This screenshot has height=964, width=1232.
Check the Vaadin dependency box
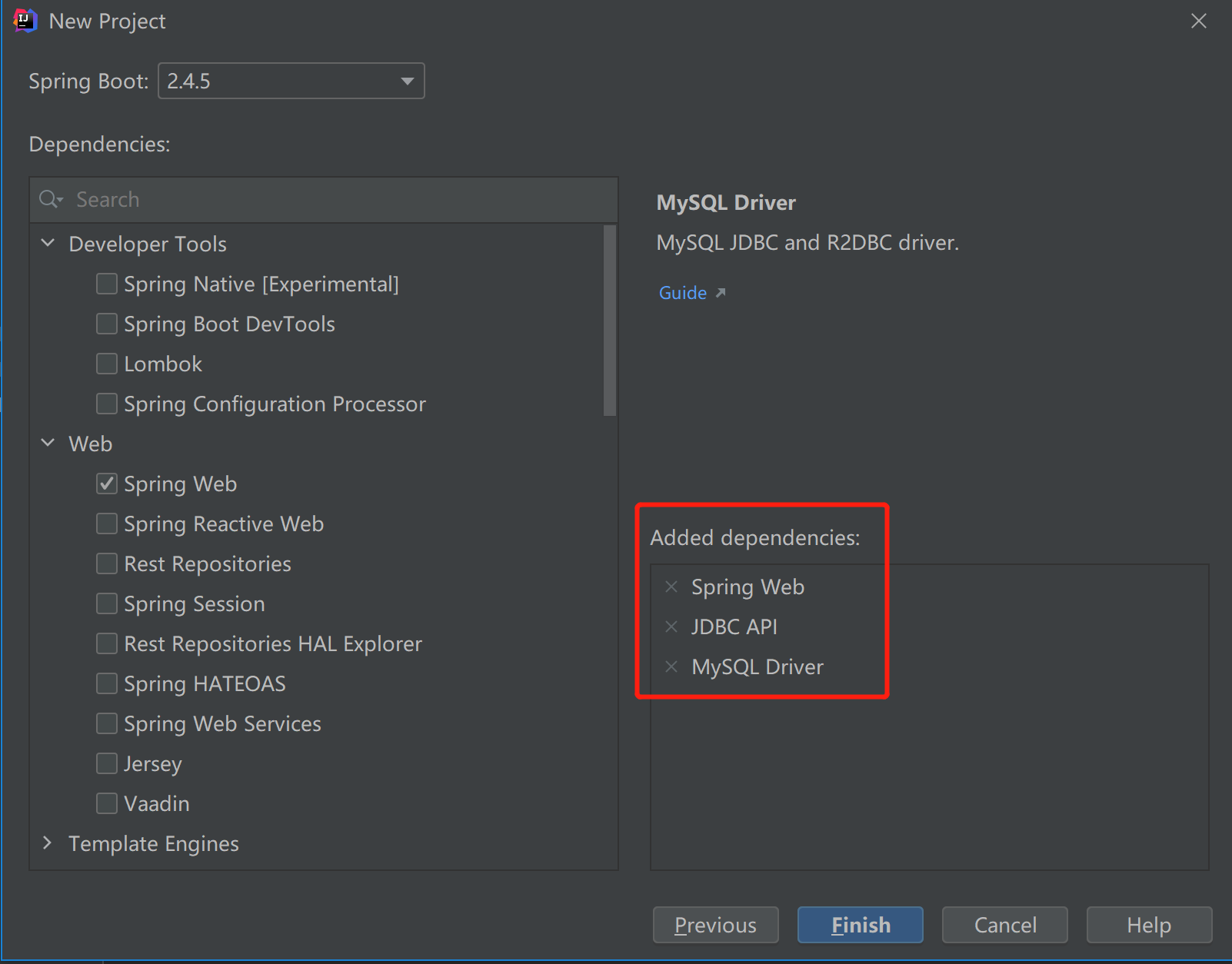107,804
